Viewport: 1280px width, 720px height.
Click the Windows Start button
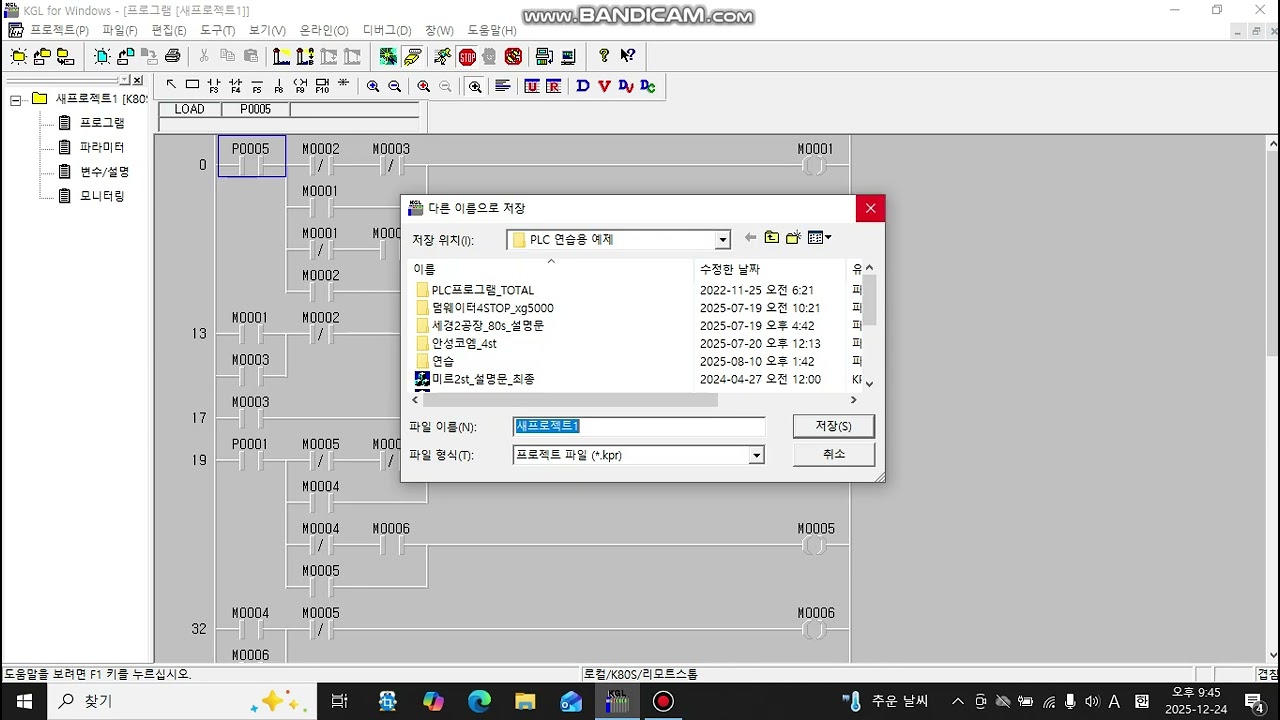pos(23,701)
